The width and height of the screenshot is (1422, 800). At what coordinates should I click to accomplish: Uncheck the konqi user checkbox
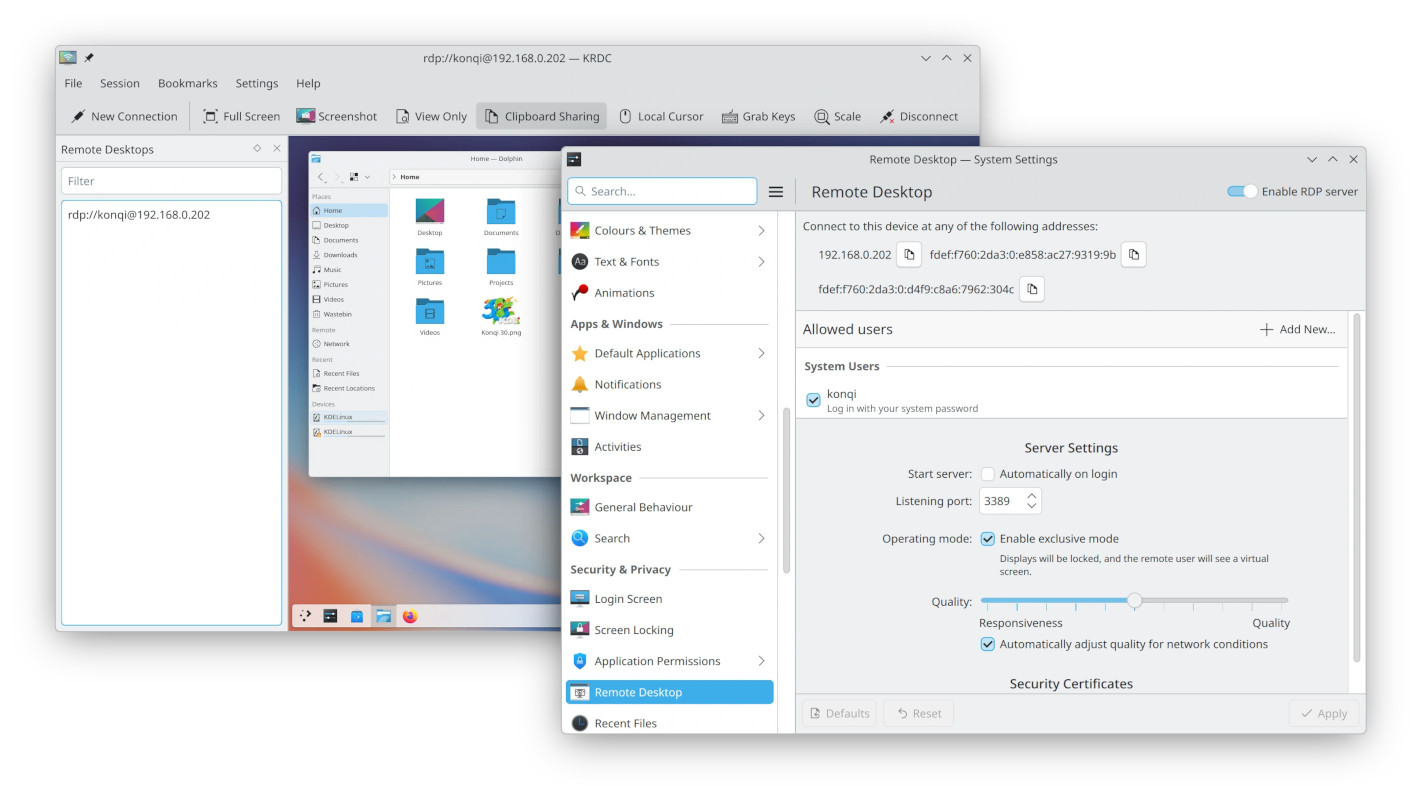(813, 400)
